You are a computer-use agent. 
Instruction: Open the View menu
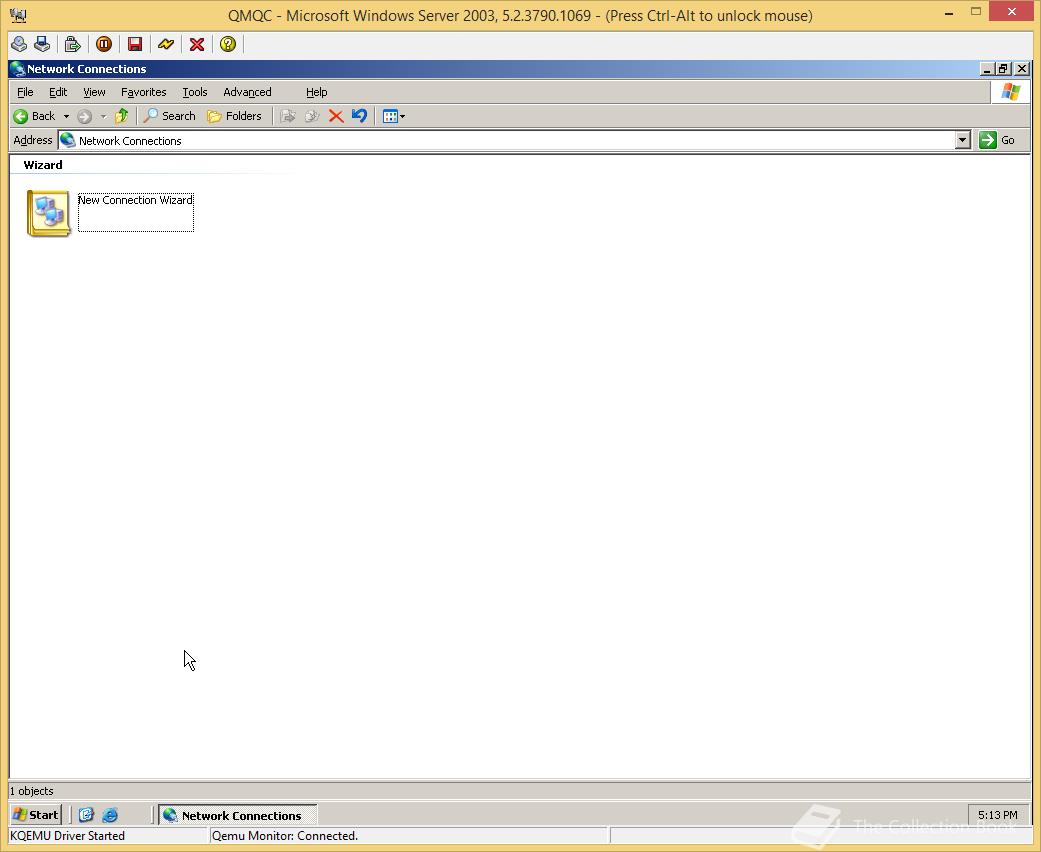(94, 92)
